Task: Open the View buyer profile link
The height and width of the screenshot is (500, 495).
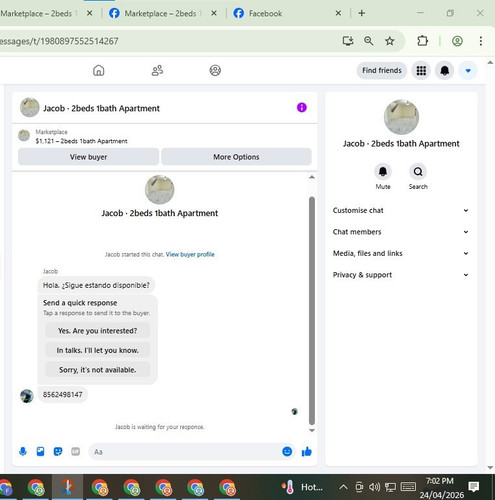Action: click(190, 254)
